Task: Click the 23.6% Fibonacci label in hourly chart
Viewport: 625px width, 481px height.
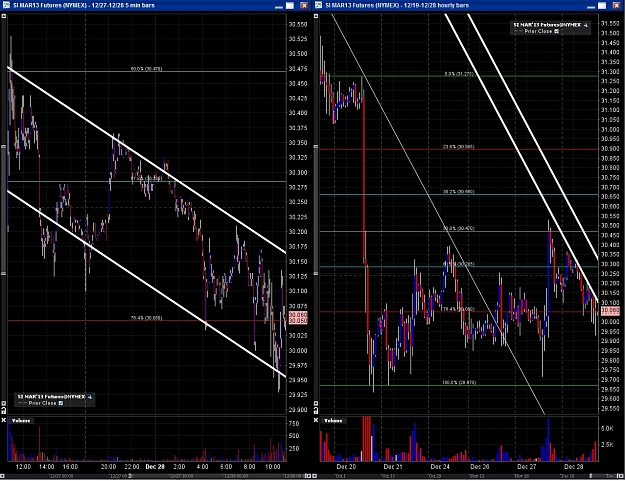Action: [459, 147]
